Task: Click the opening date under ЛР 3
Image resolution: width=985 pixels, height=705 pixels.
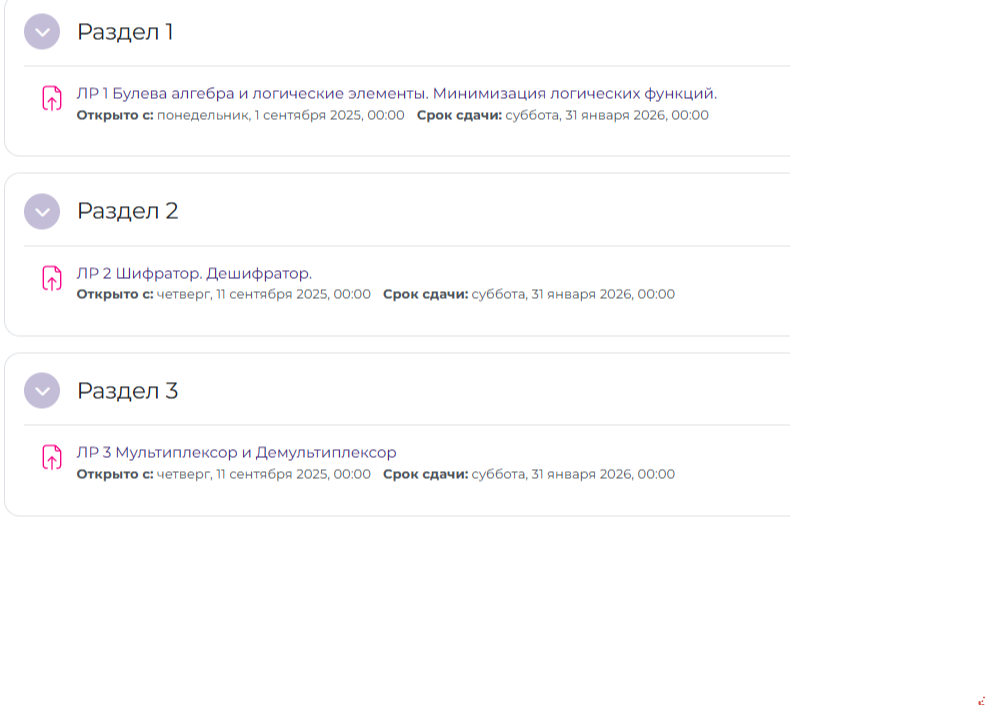Action: click(x=264, y=474)
